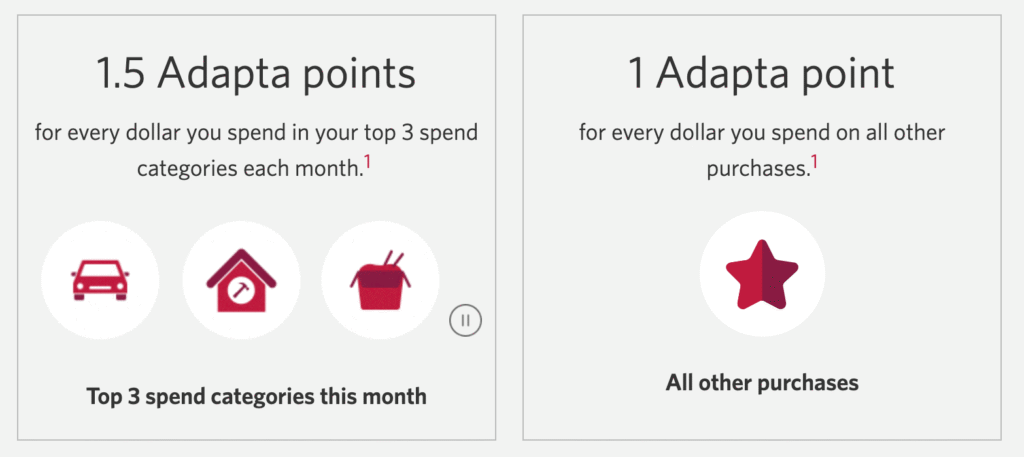
Task: Click the red car category icon
Action: [x=100, y=280]
